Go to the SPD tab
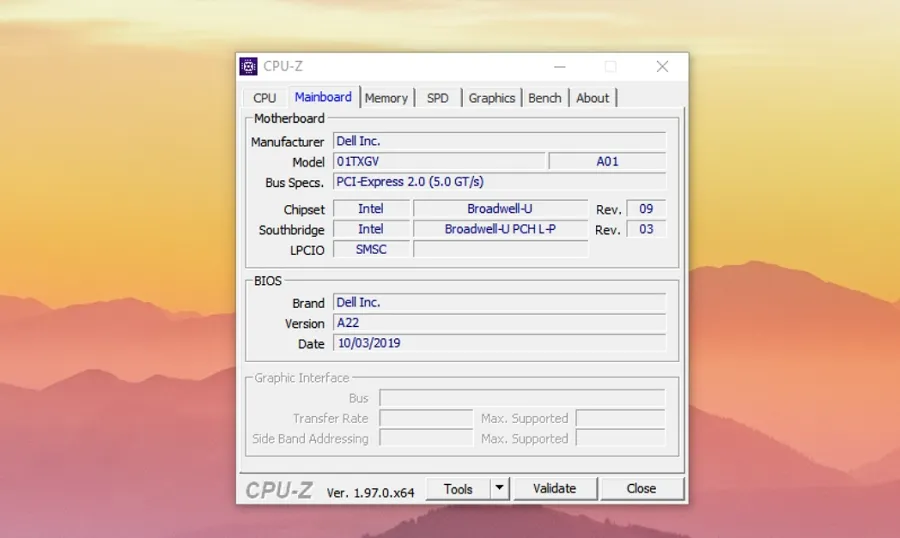 [437, 98]
